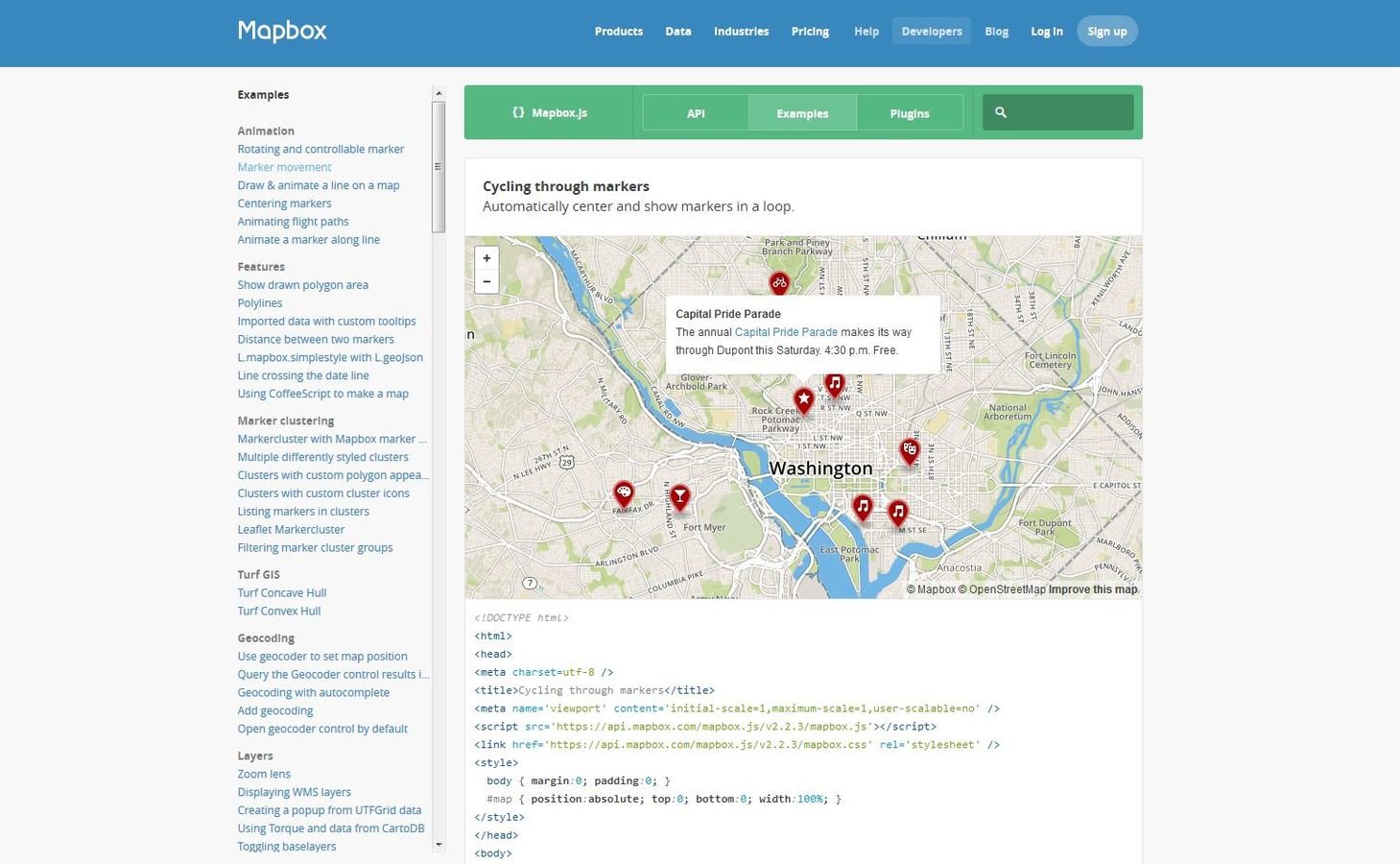
Task: Click the magnifier search icon
Action: tap(1001, 112)
